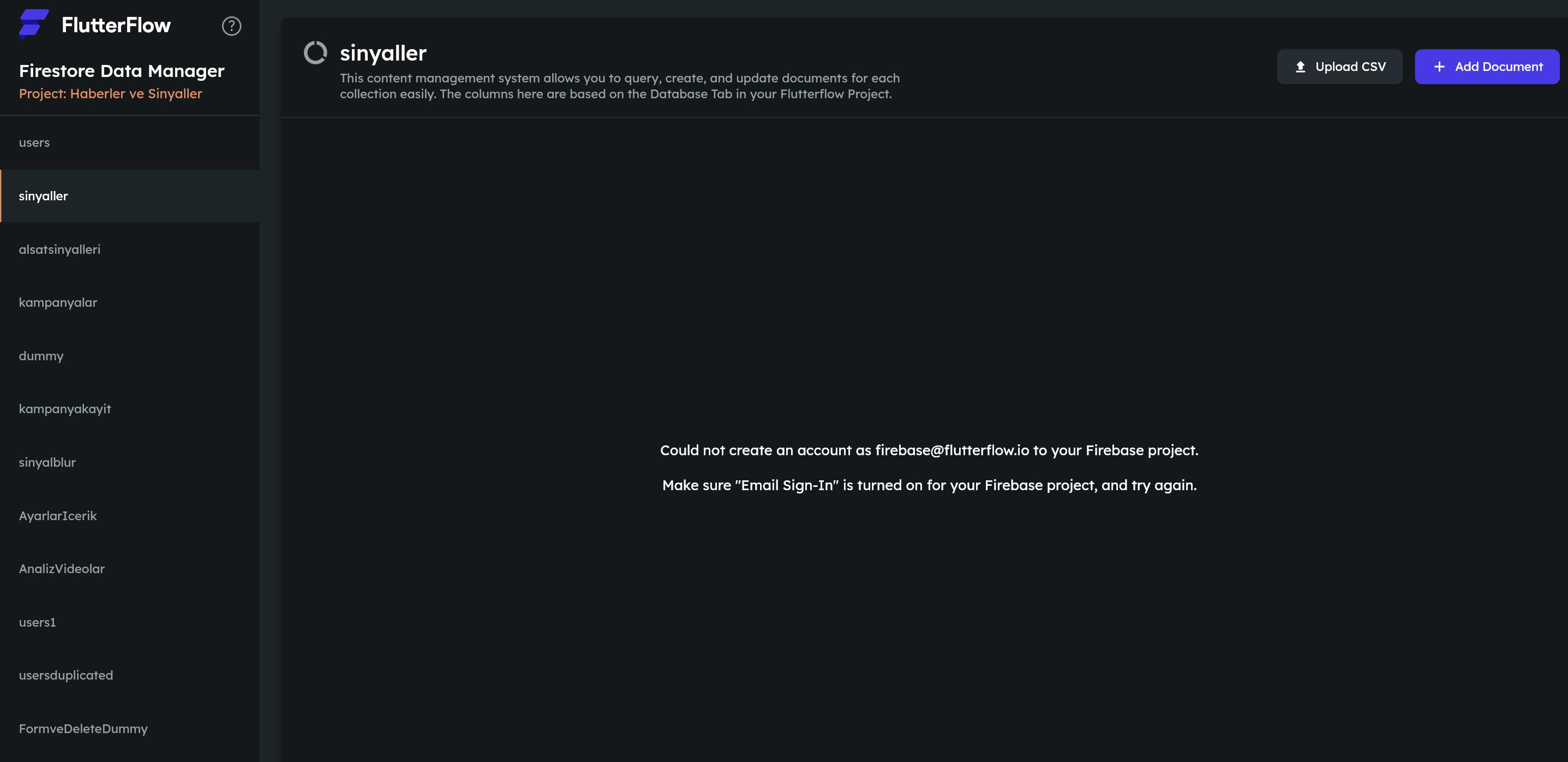Select the sinyaller collection
1568x762 pixels.
130,195
